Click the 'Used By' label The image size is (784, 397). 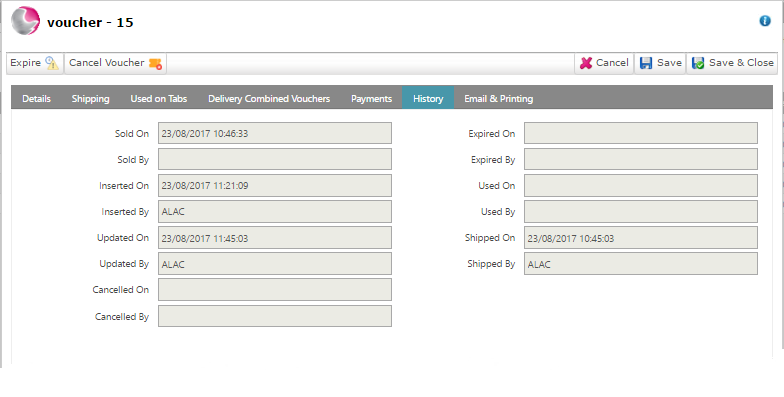(x=498, y=212)
